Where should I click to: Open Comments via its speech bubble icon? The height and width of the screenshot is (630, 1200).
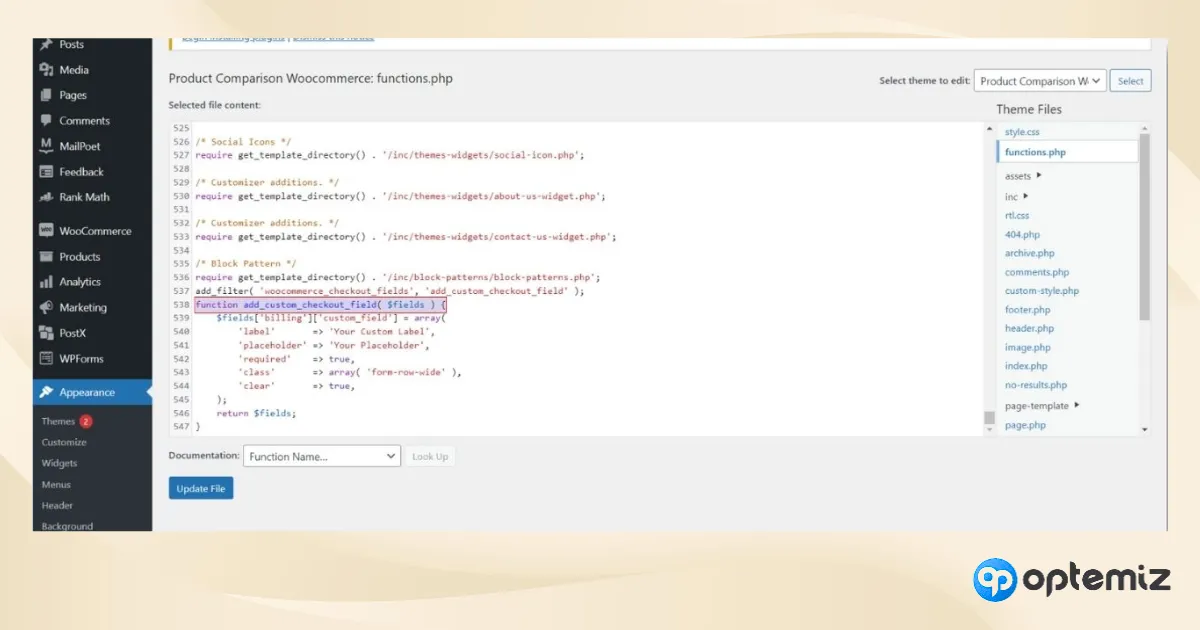click(46, 121)
